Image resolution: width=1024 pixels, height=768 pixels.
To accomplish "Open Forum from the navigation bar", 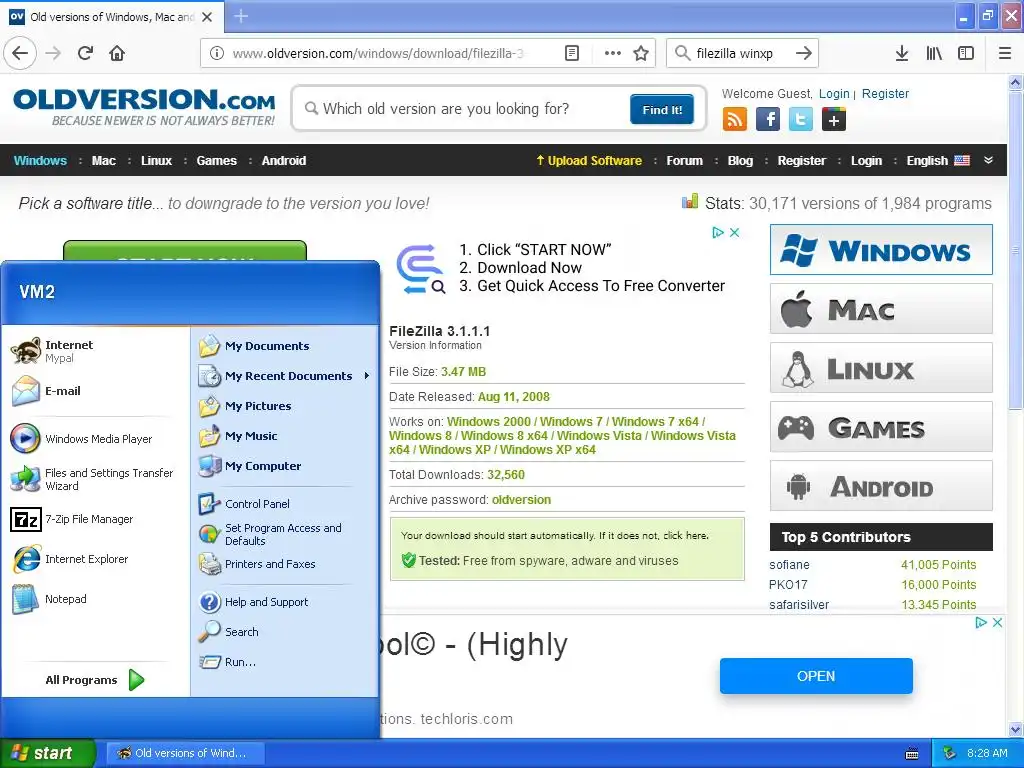I will point(684,161).
